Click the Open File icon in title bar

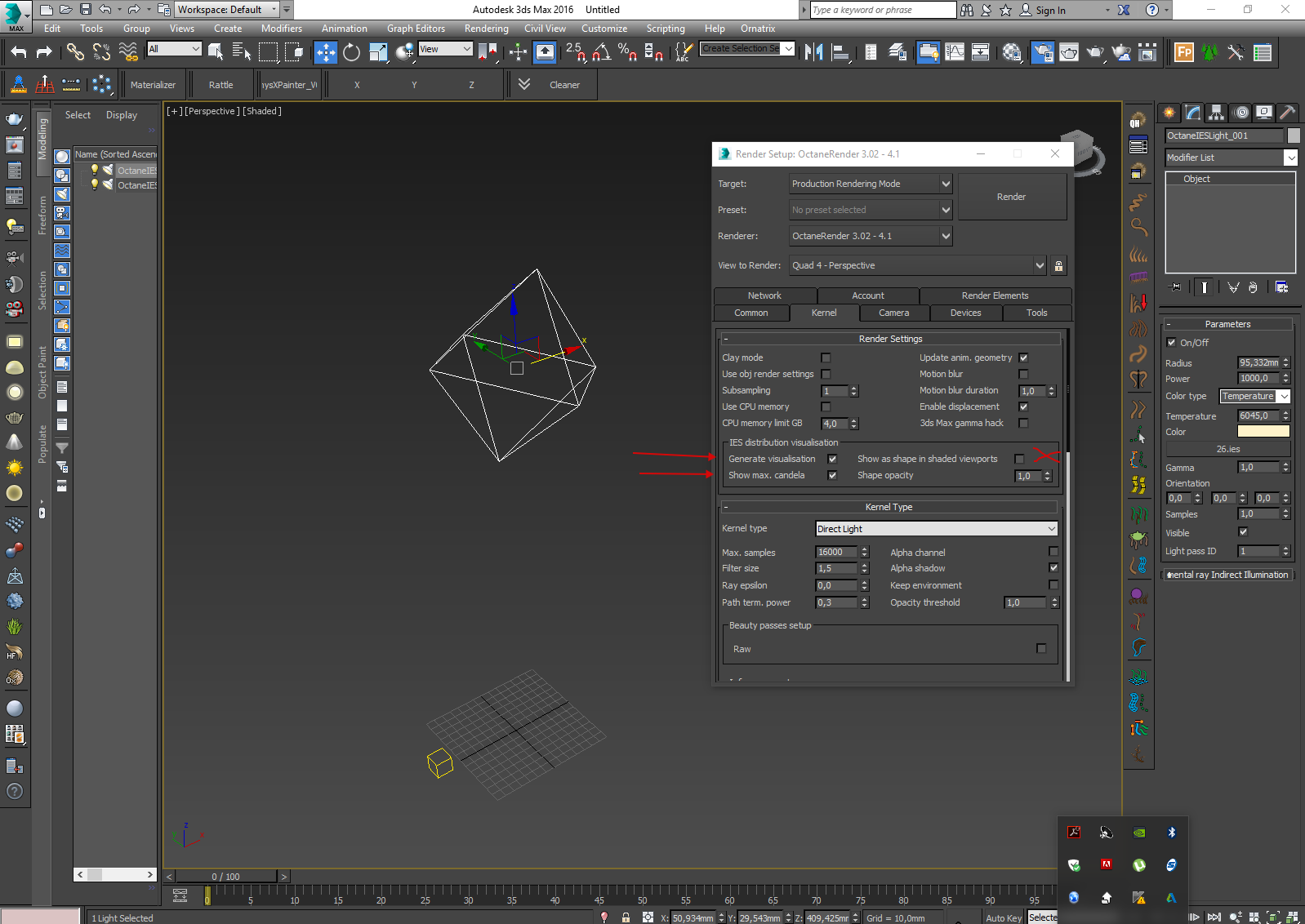pos(65,10)
